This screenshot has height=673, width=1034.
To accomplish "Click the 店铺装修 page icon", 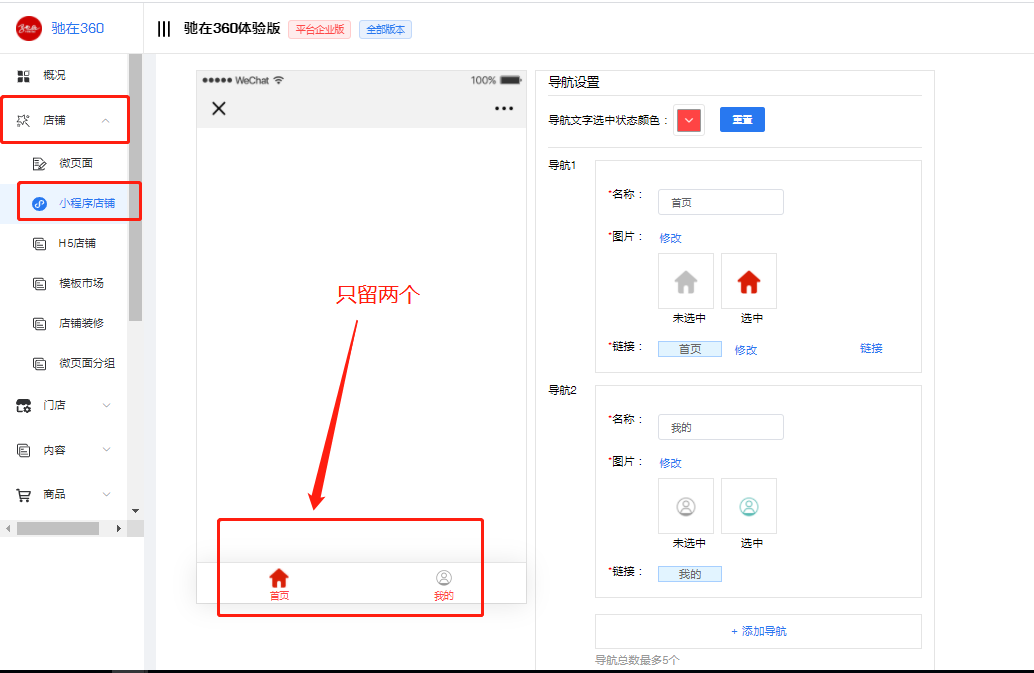I will [x=40, y=324].
